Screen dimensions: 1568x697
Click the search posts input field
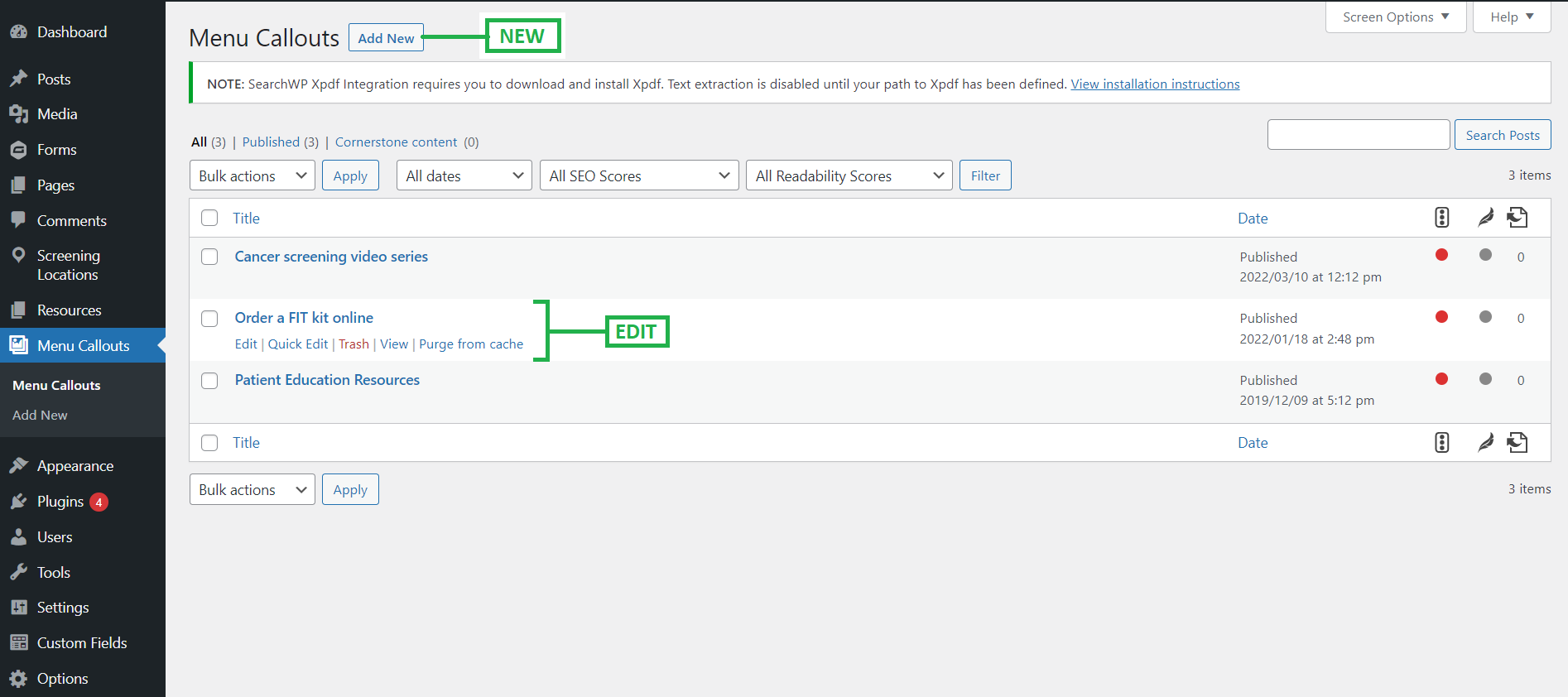click(x=1358, y=135)
